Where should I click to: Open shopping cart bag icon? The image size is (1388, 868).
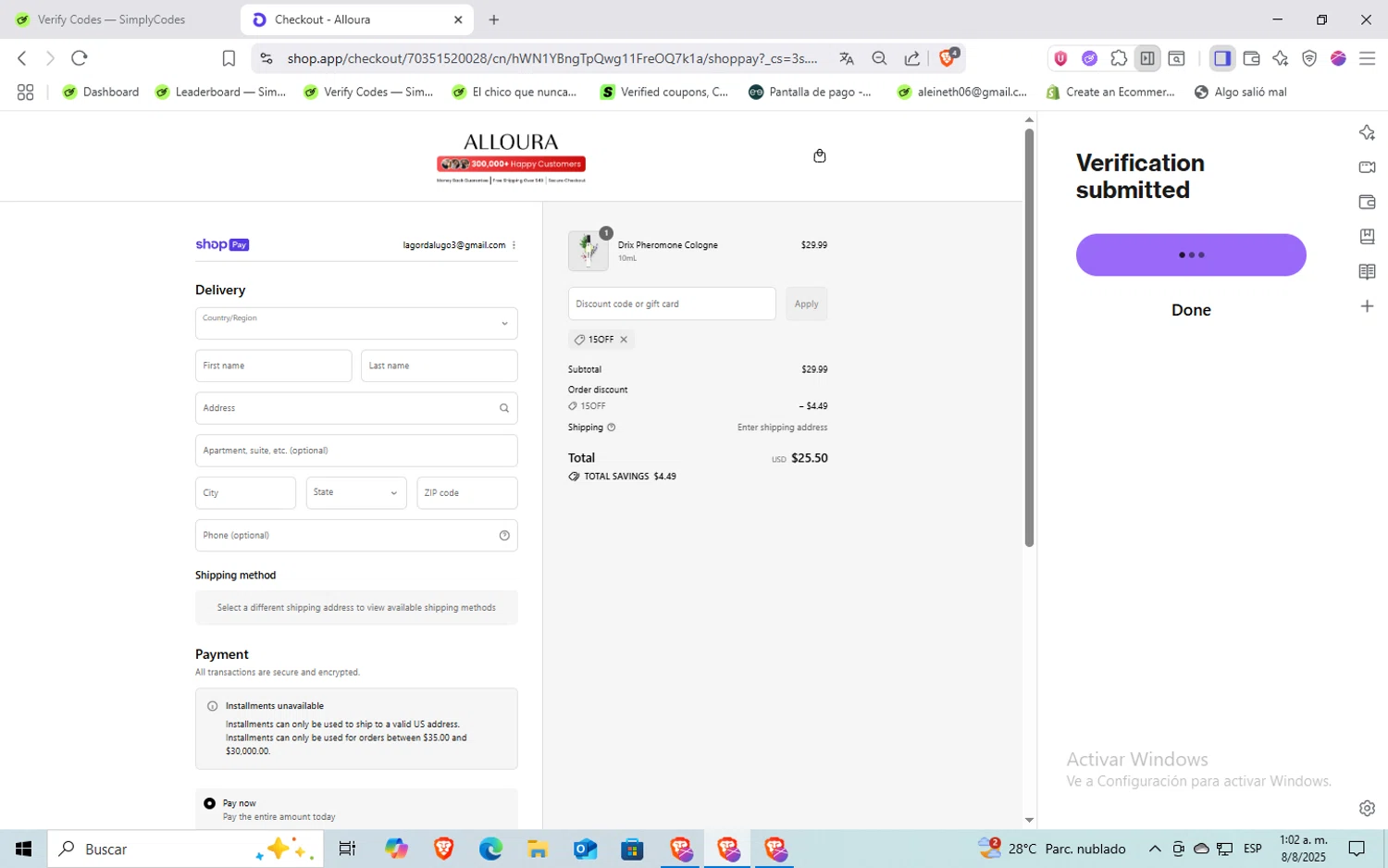point(819,155)
